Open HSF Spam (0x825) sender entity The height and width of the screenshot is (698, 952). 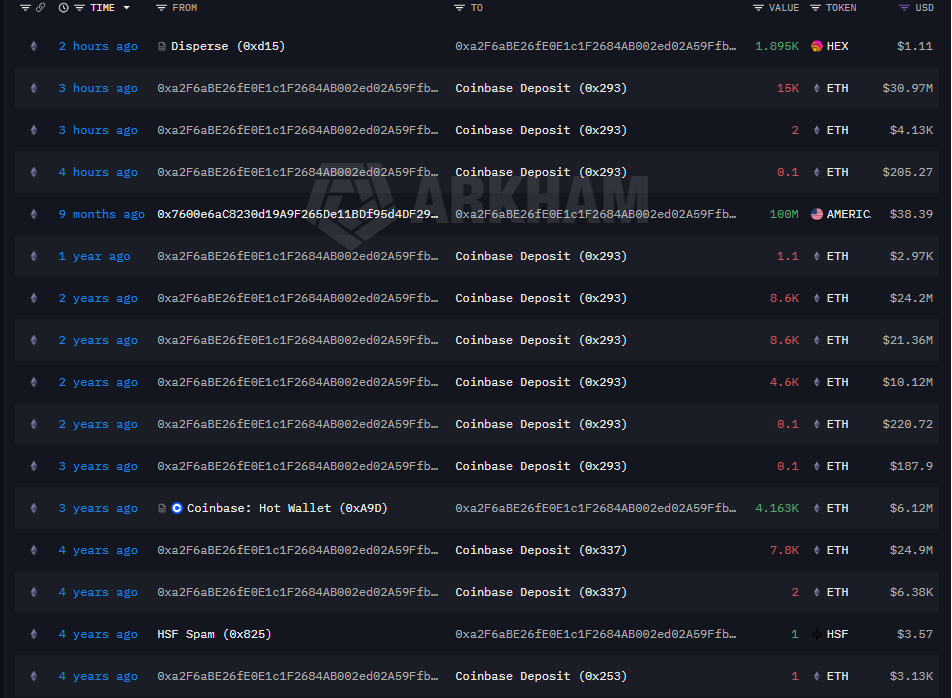[x=214, y=634]
